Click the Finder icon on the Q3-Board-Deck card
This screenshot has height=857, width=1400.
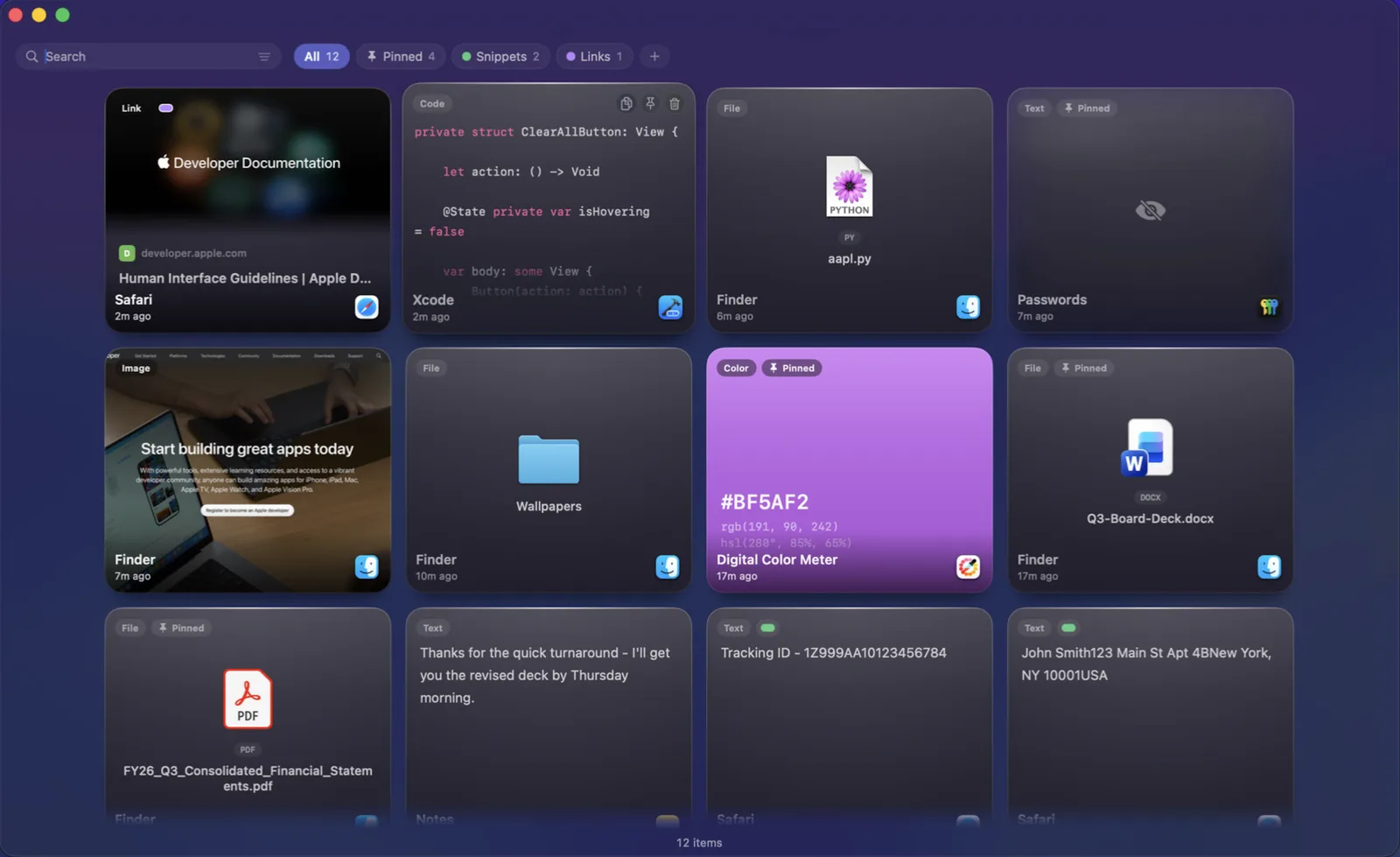click(1269, 567)
